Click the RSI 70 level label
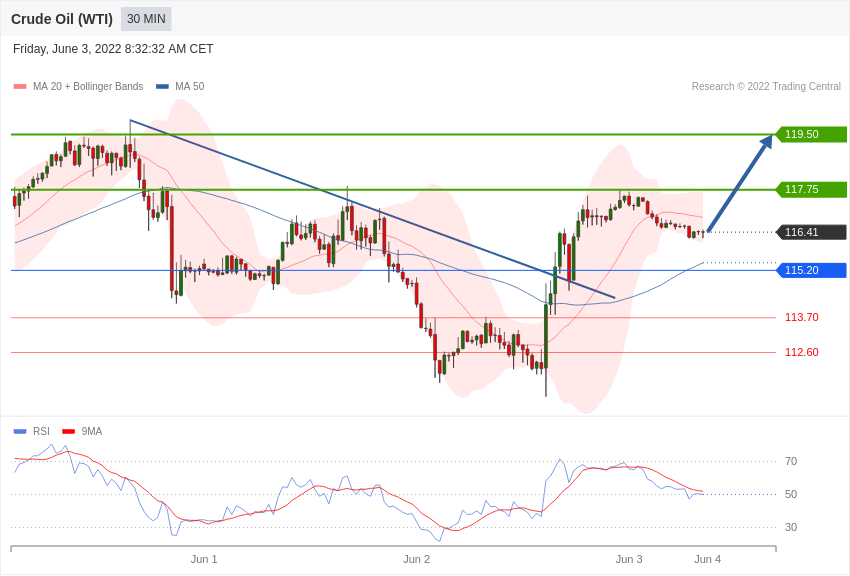 coord(791,461)
